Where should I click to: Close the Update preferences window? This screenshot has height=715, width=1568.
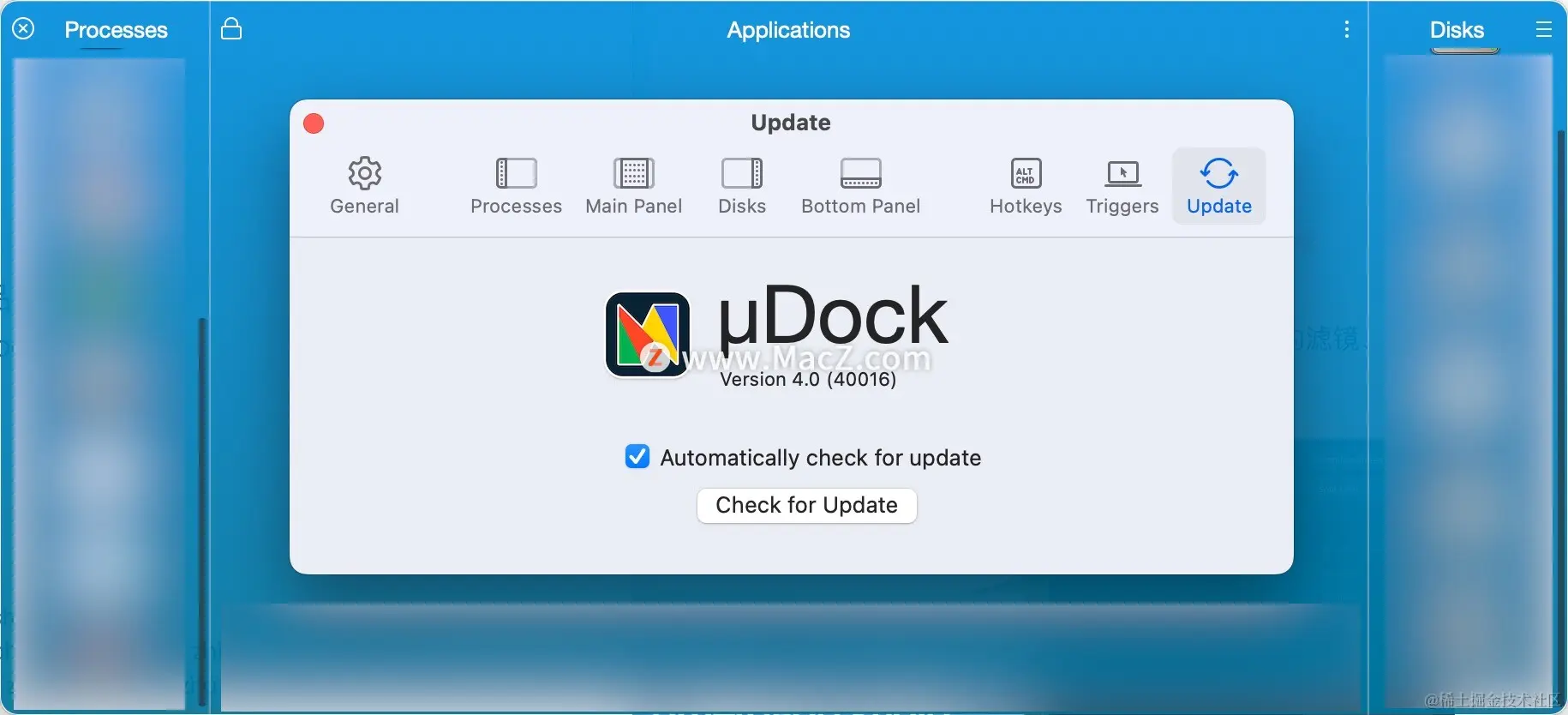pos(314,123)
